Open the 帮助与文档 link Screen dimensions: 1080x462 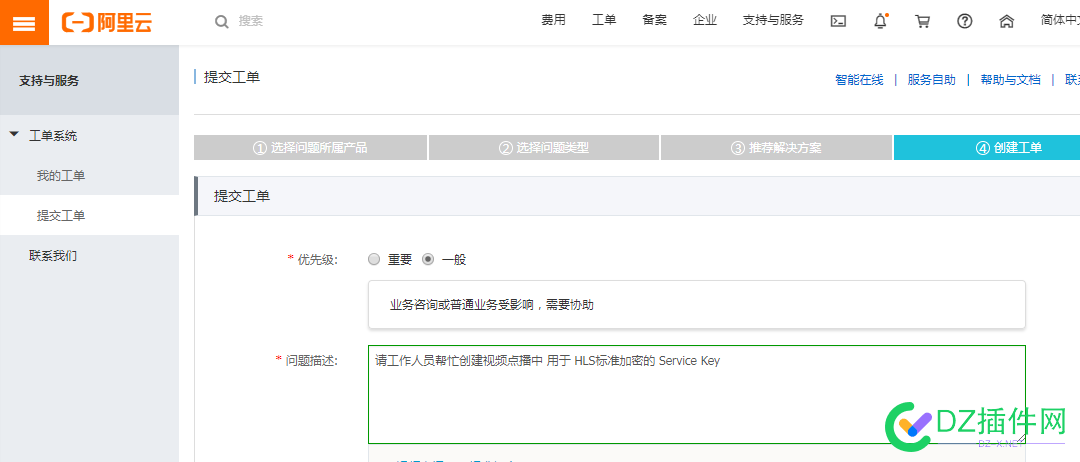coord(1010,80)
